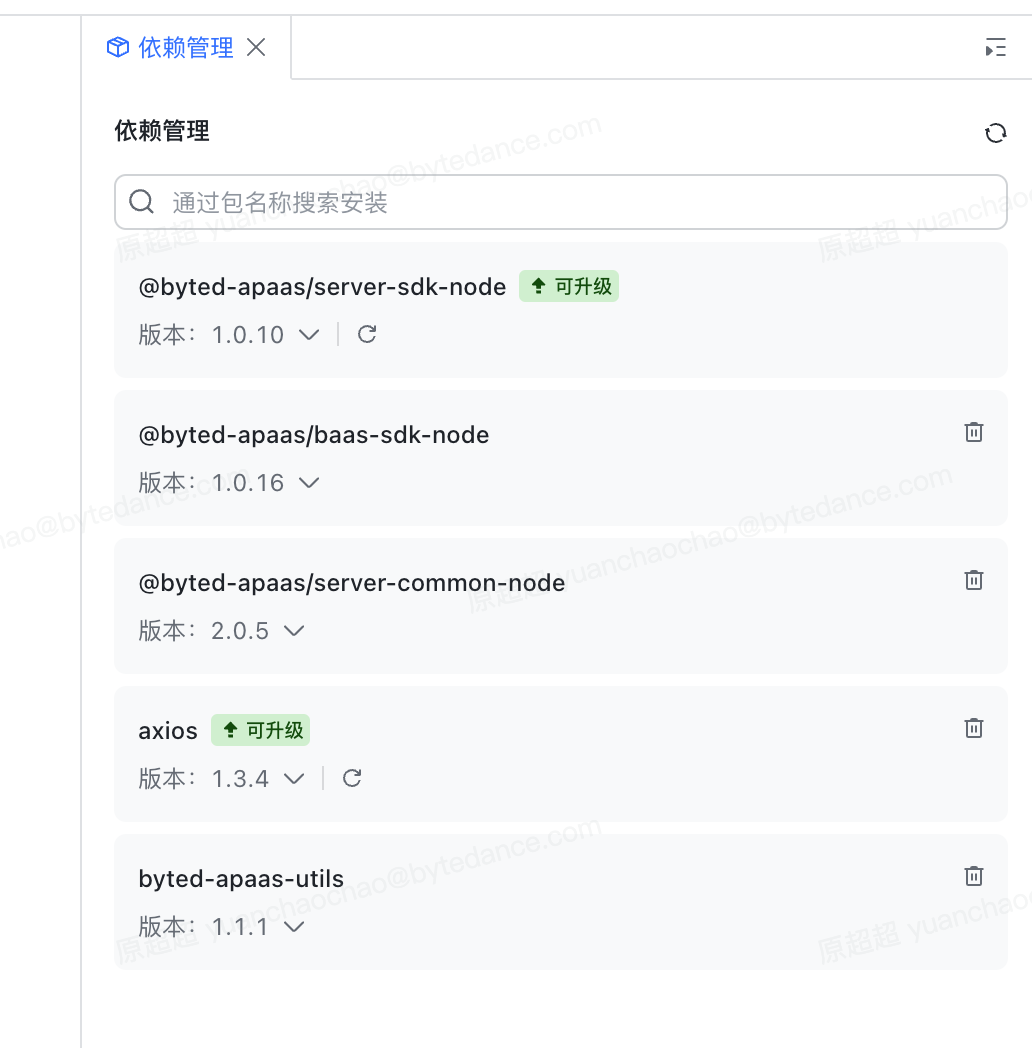Select the 依赖管理 tab
Screen dimensions: 1032x1048
click(186, 47)
